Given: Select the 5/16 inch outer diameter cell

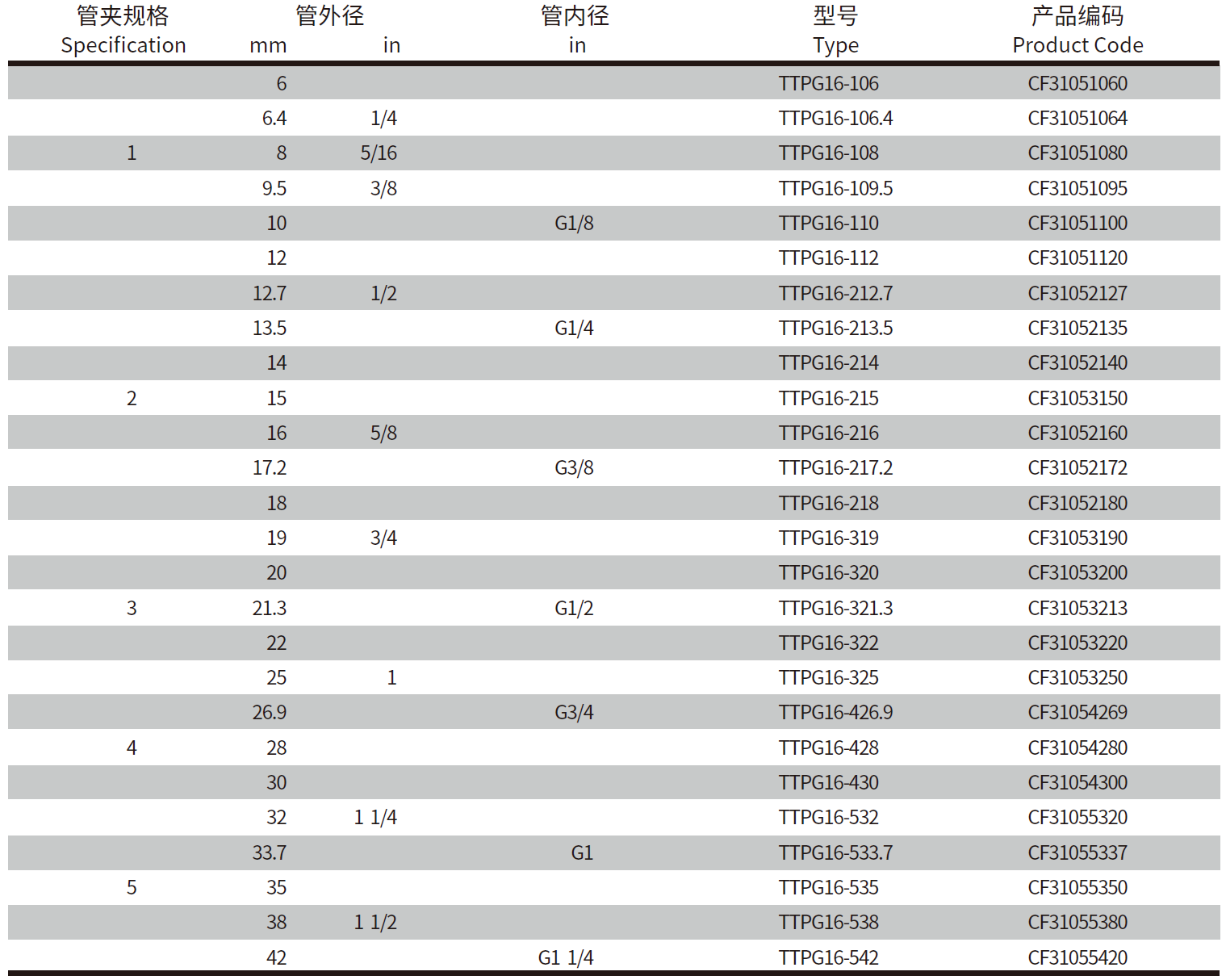Looking at the screenshot, I should pos(379,153).
